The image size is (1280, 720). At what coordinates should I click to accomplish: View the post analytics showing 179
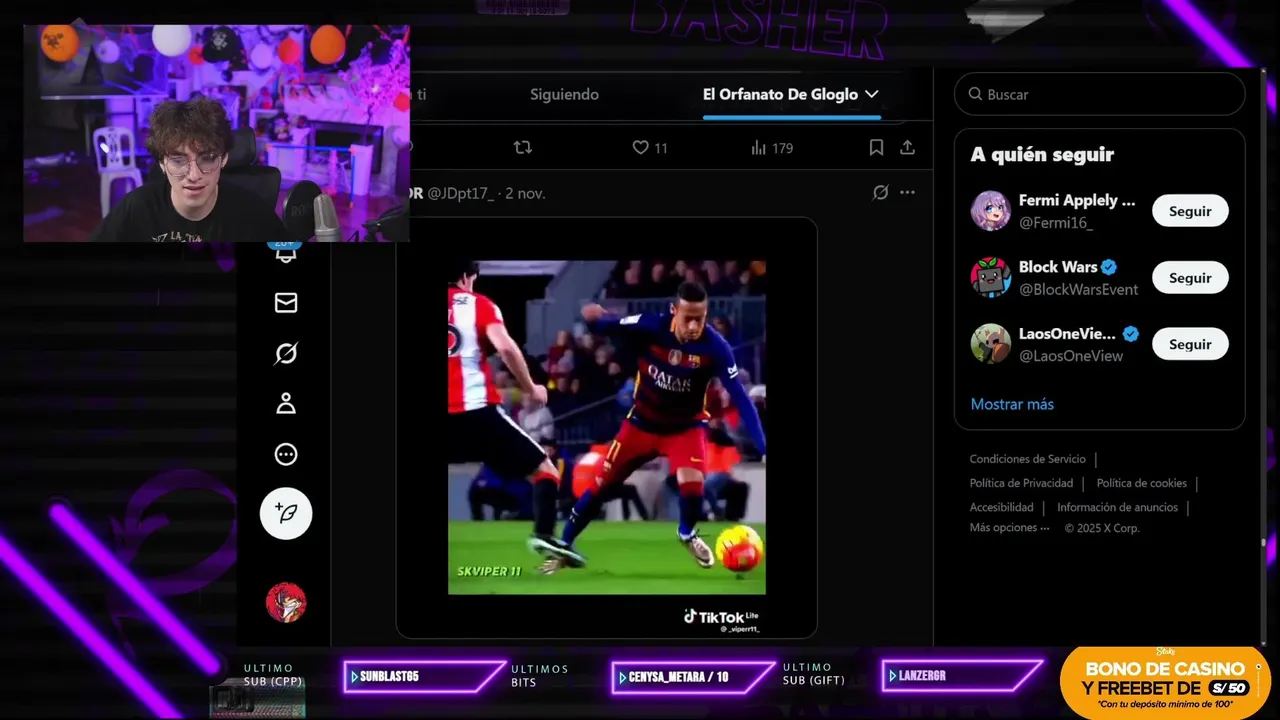(x=771, y=147)
